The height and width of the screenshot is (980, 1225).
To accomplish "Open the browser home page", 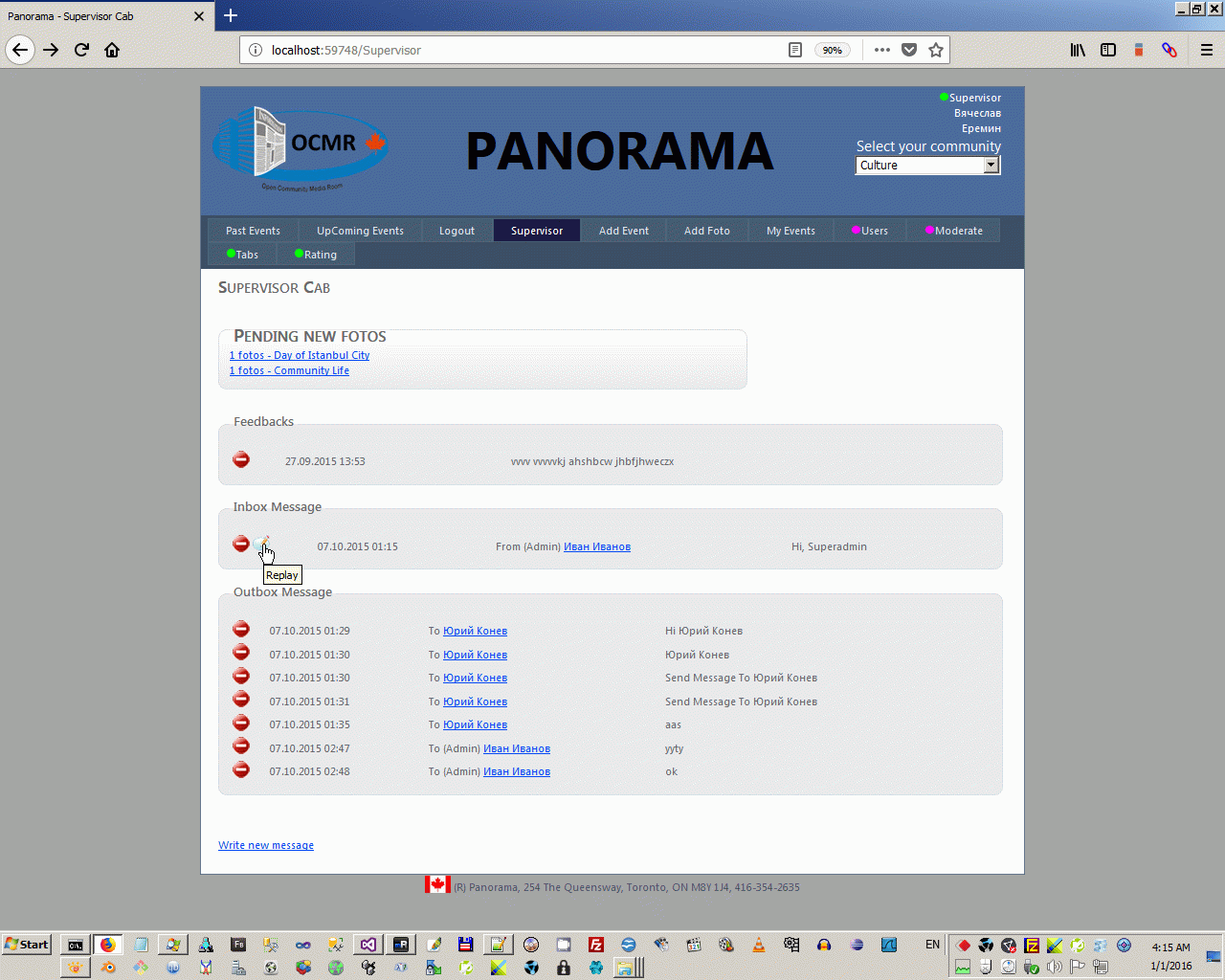I will tap(112, 50).
